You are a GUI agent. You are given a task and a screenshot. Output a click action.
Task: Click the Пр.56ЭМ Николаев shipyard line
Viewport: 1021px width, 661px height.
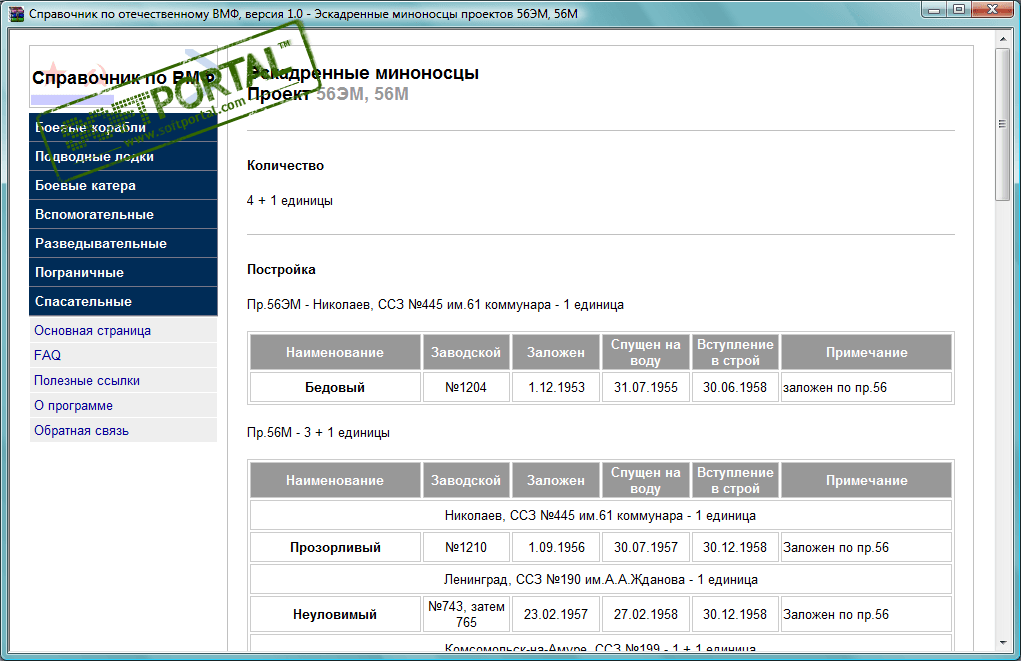[x=435, y=305]
